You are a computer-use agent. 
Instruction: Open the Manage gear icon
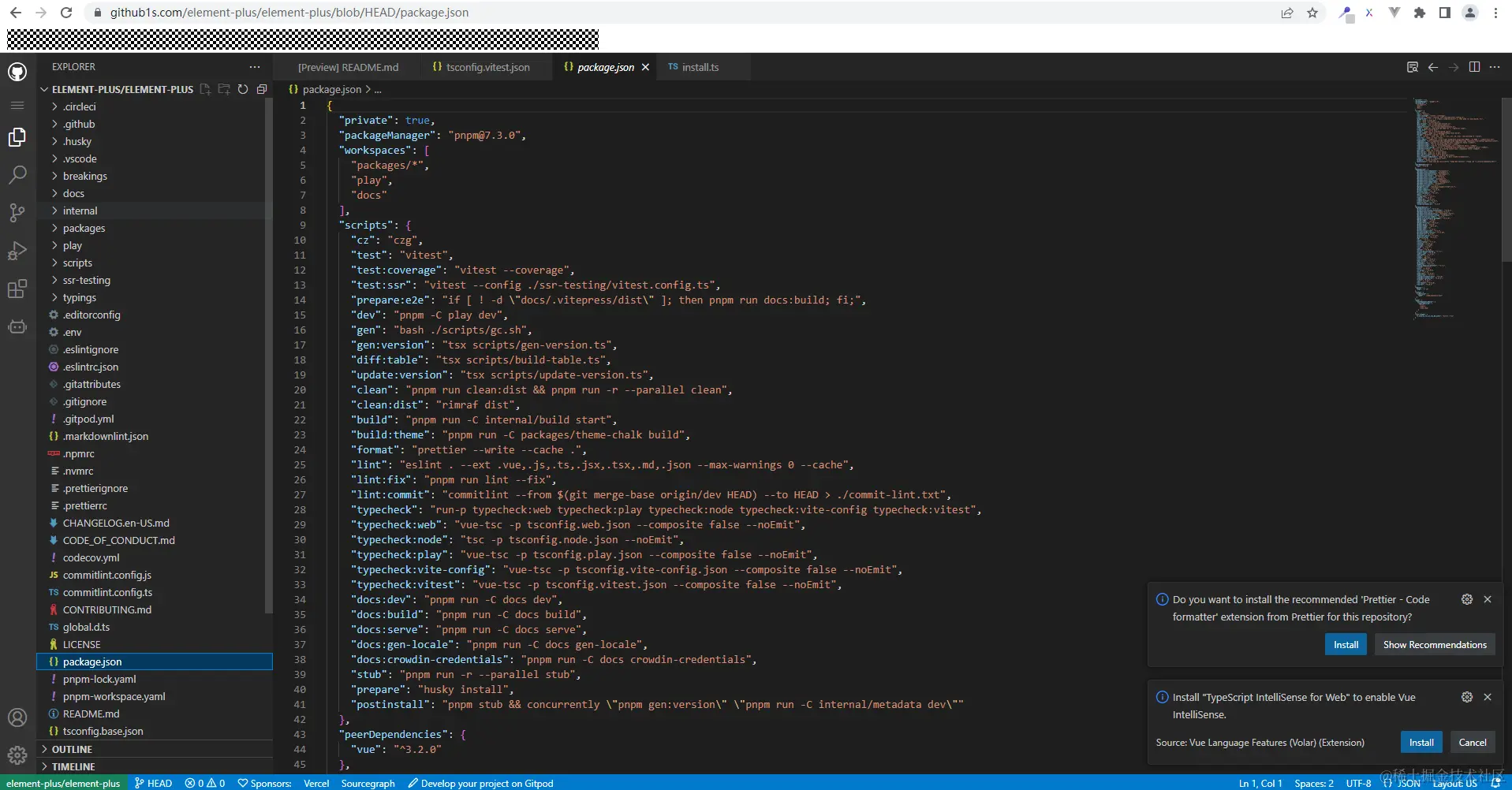tap(17, 755)
